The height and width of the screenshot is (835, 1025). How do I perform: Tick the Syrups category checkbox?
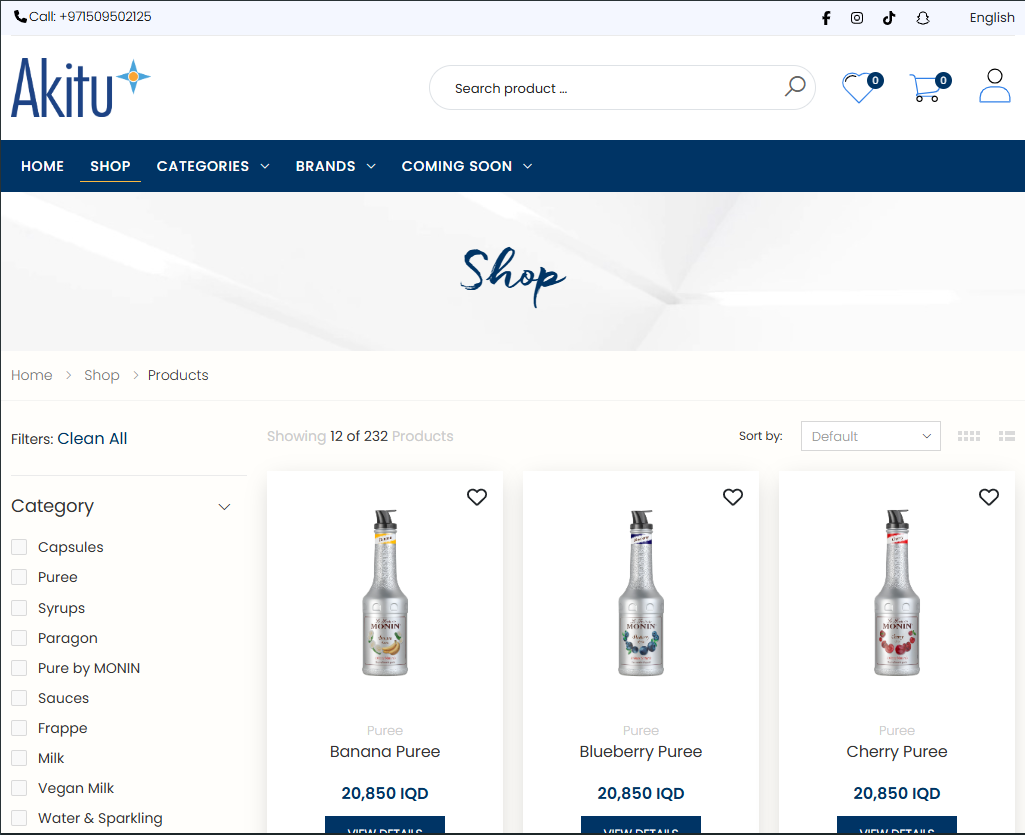click(x=19, y=608)
